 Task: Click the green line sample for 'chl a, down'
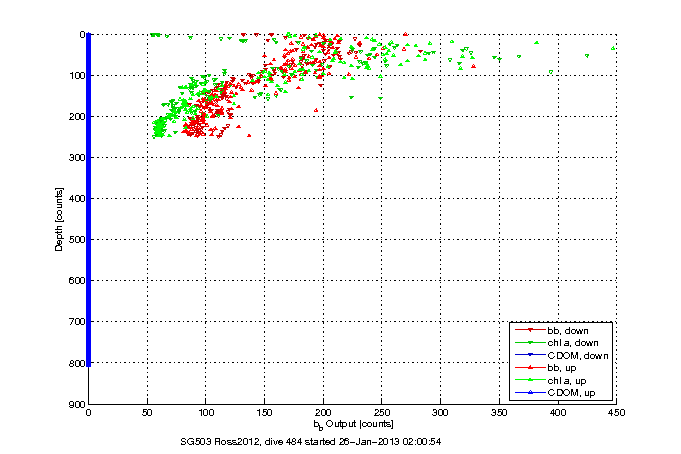tap(530, 343)
